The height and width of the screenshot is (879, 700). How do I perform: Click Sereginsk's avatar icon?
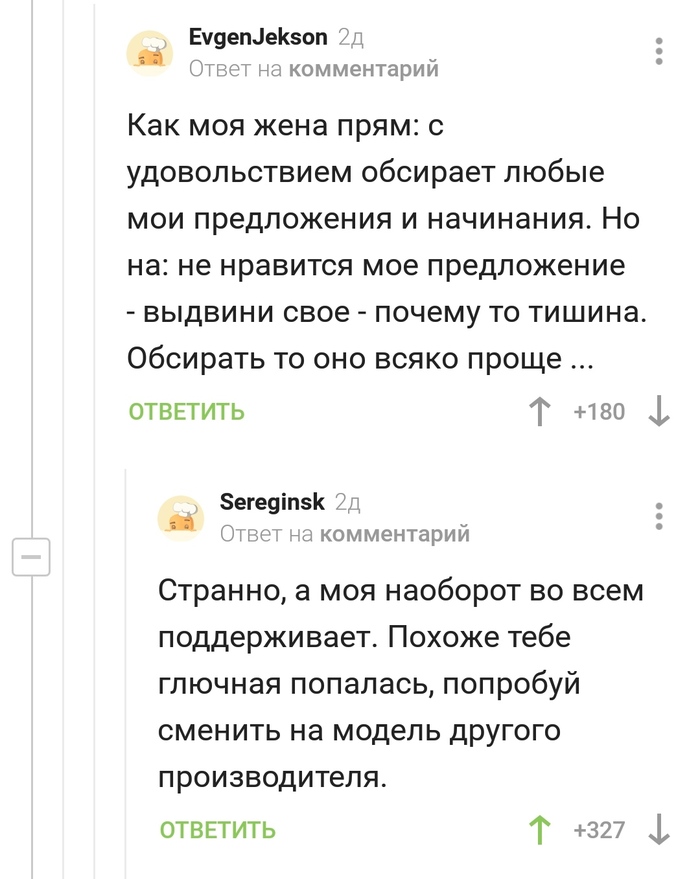pyautogui.click(x=180, y=516)
